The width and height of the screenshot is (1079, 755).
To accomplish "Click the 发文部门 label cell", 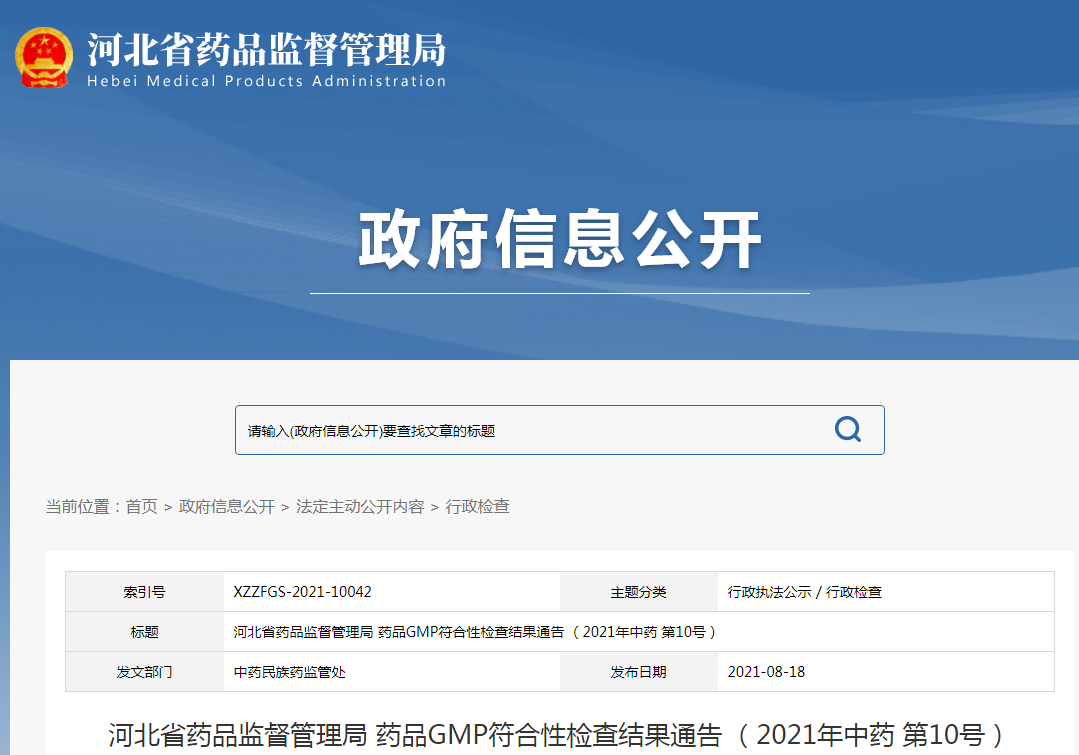I will pos(145,672).
